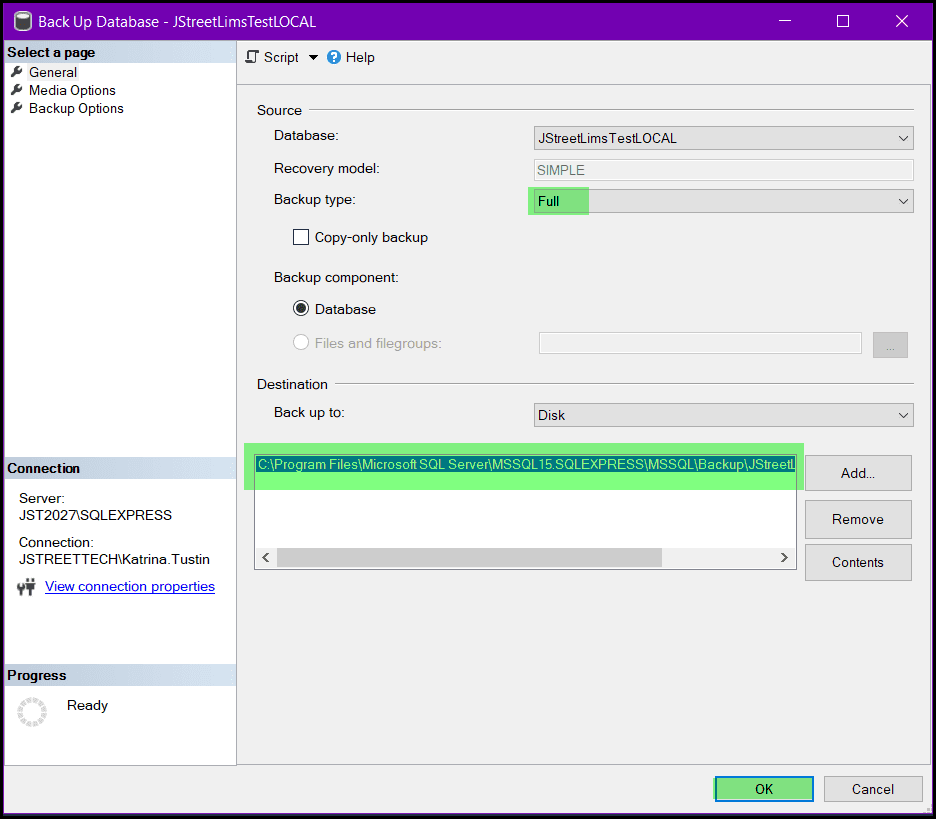Confirm backup with OK button
936x819 pixels.
[x=764, y=789]
